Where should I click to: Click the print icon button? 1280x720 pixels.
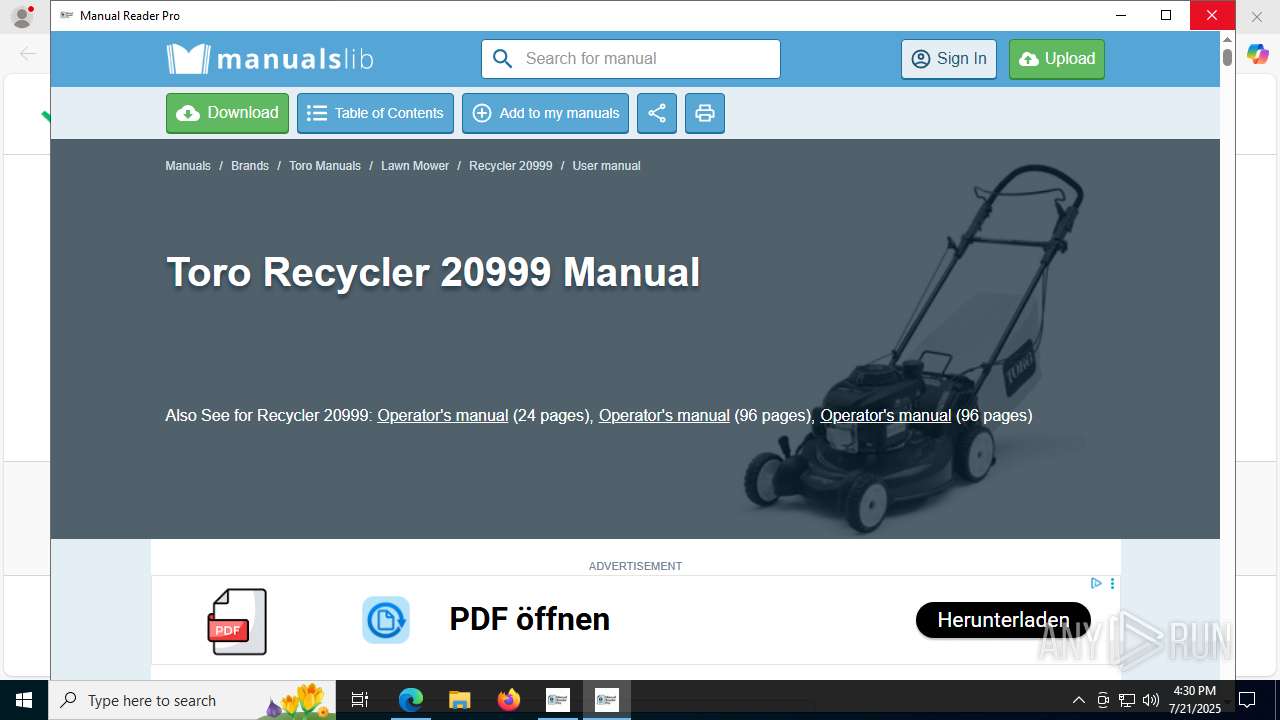tap(705, 113)
